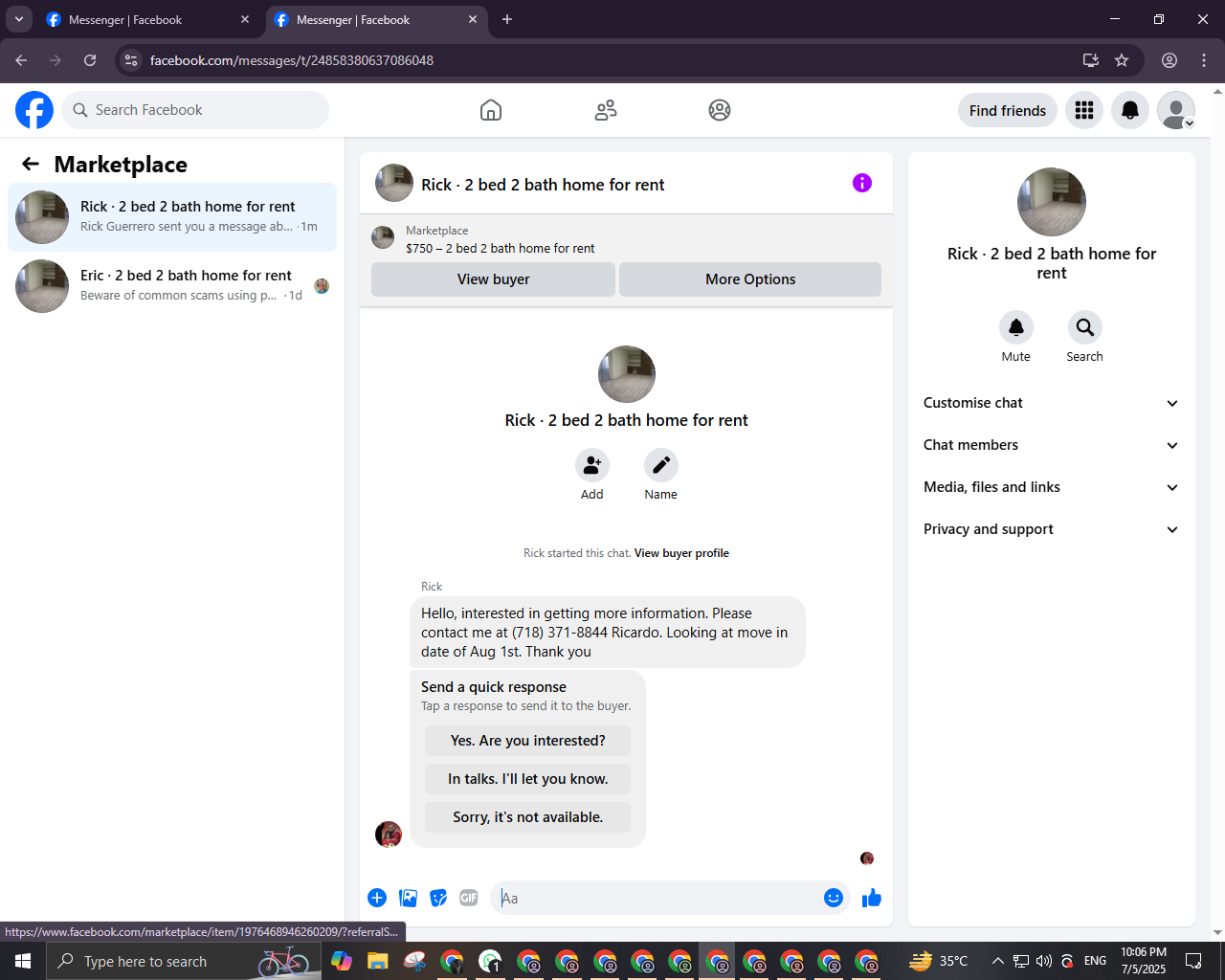Open the ENG language indicator
1225x980 pixels.
coord(1096,961)
